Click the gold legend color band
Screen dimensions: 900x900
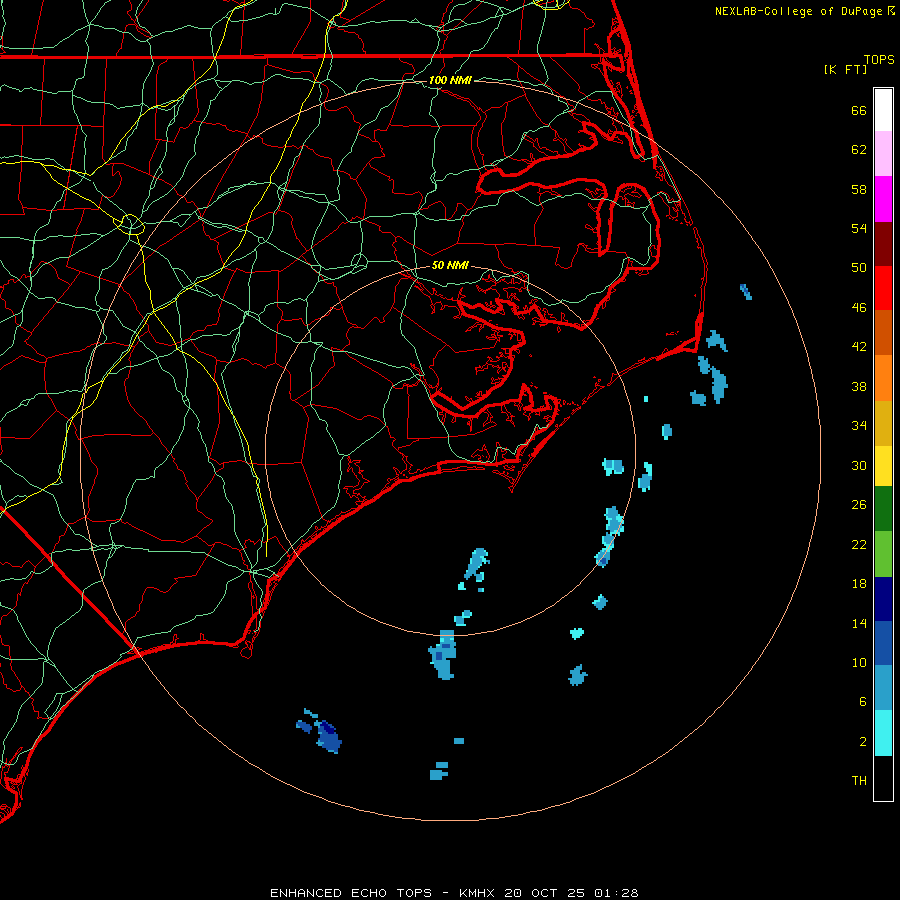pos(883,423)
